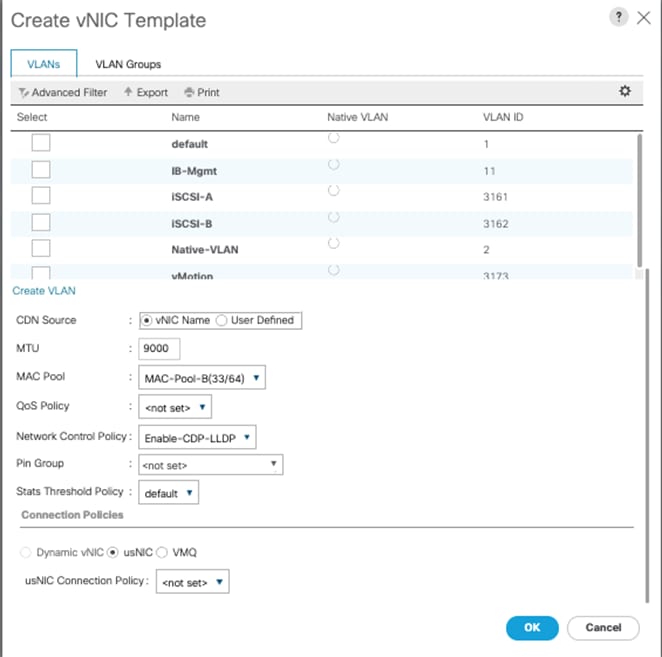Image resolution: width=662 pixels, height=657 pixels.
Task: Check the IB-Mgmt VLAN checkbox
Action: (x=41, y=169)
